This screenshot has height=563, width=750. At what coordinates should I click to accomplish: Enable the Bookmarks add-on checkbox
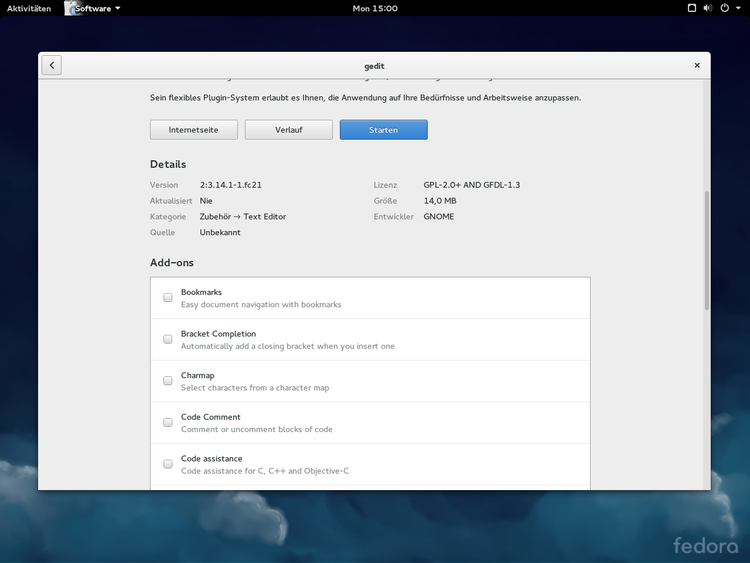click(x=168, y=298)
